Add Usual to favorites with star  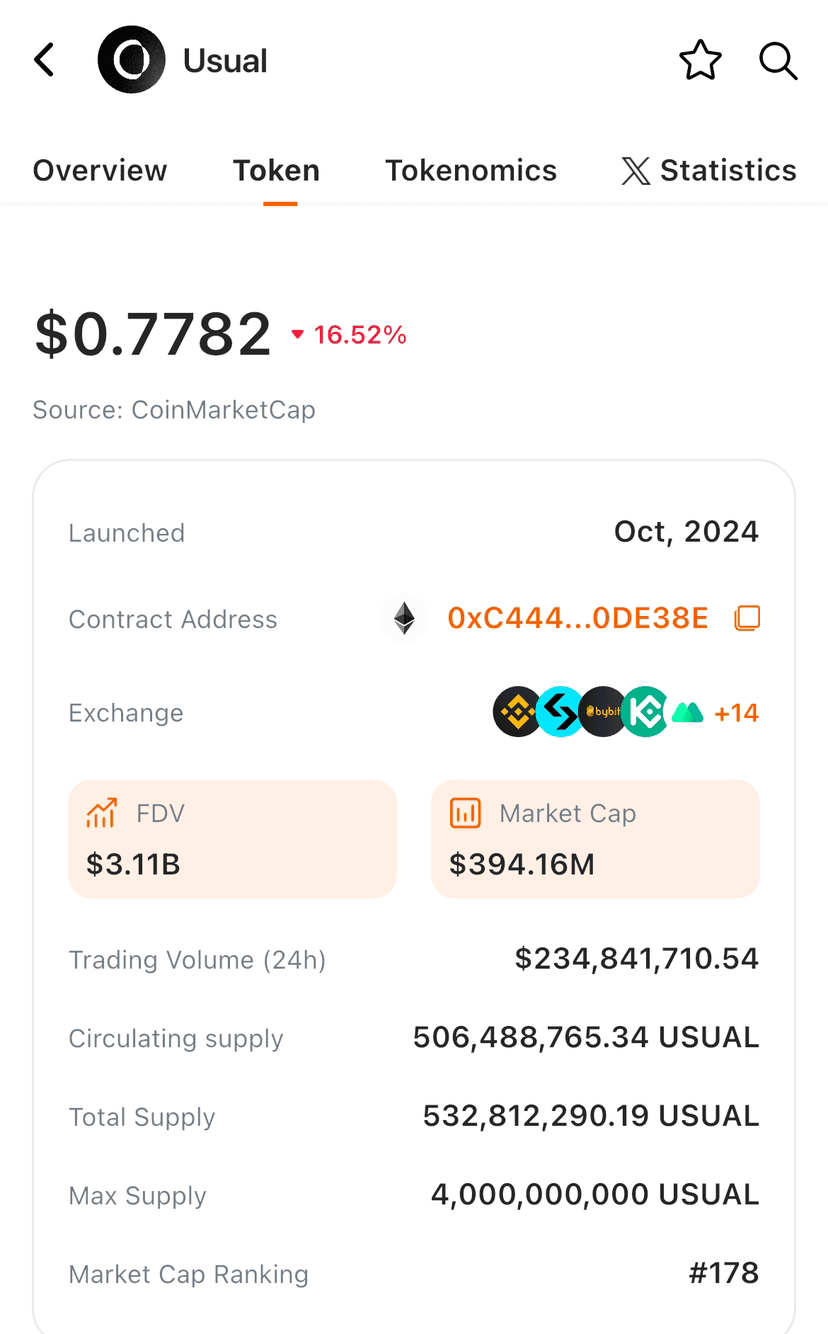tap(700, 61)
